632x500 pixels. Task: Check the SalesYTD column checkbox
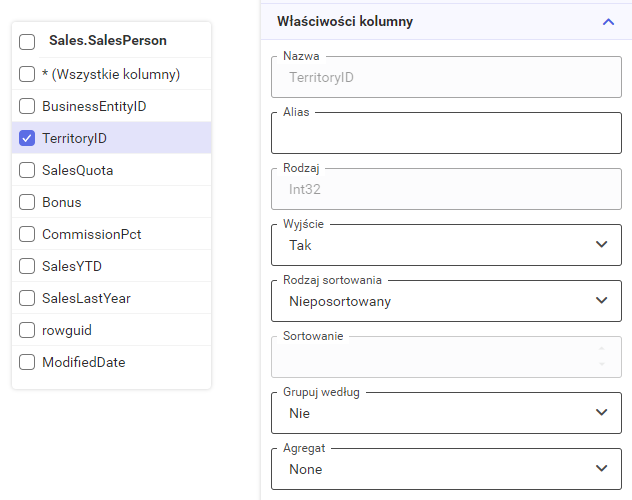(27, 266)
